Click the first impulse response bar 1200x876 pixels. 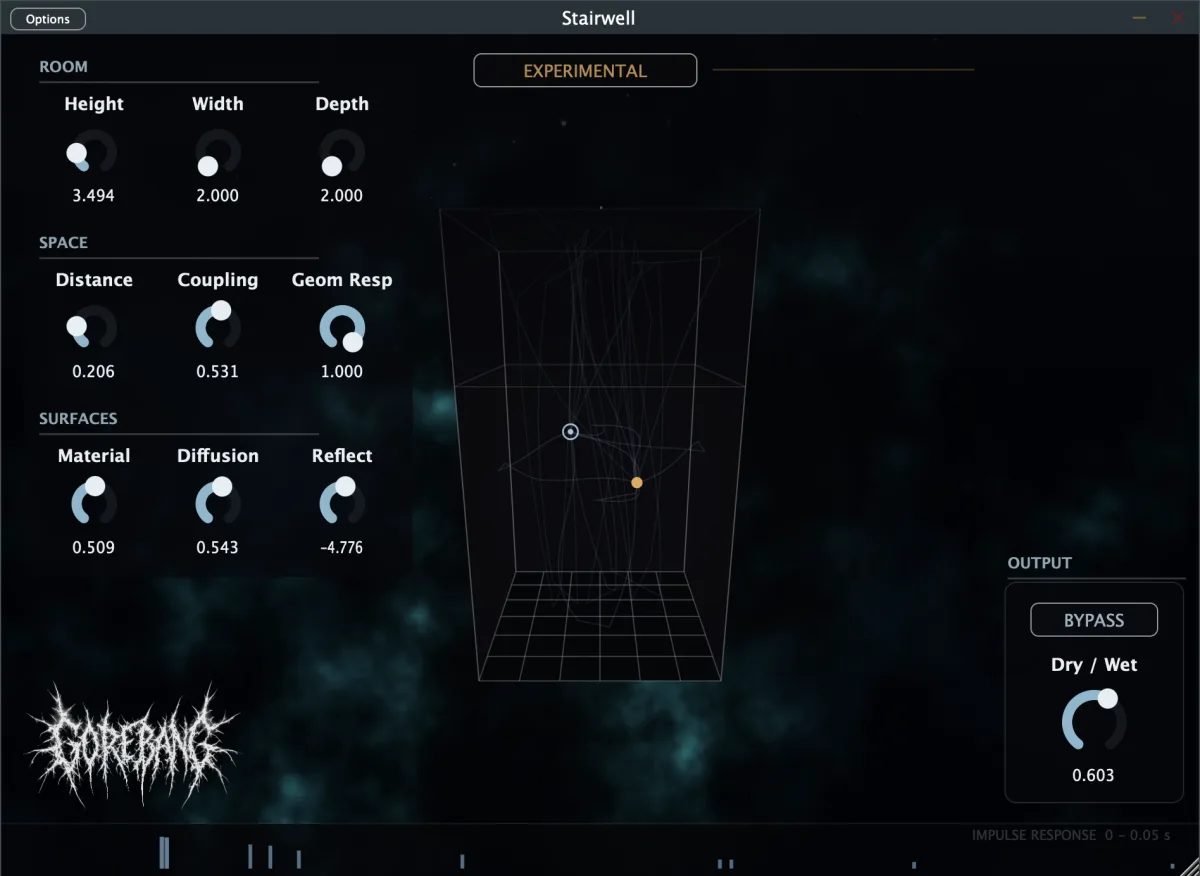point(164,852)
